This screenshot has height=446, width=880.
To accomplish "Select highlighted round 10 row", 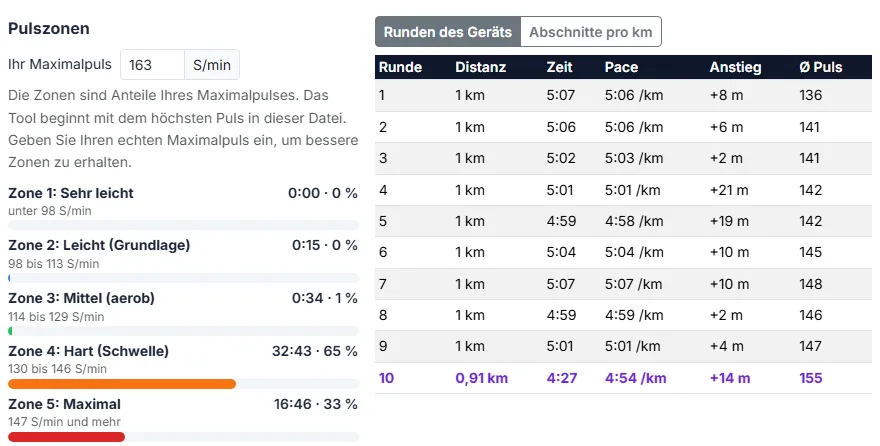I will click(x=623, y=378).
